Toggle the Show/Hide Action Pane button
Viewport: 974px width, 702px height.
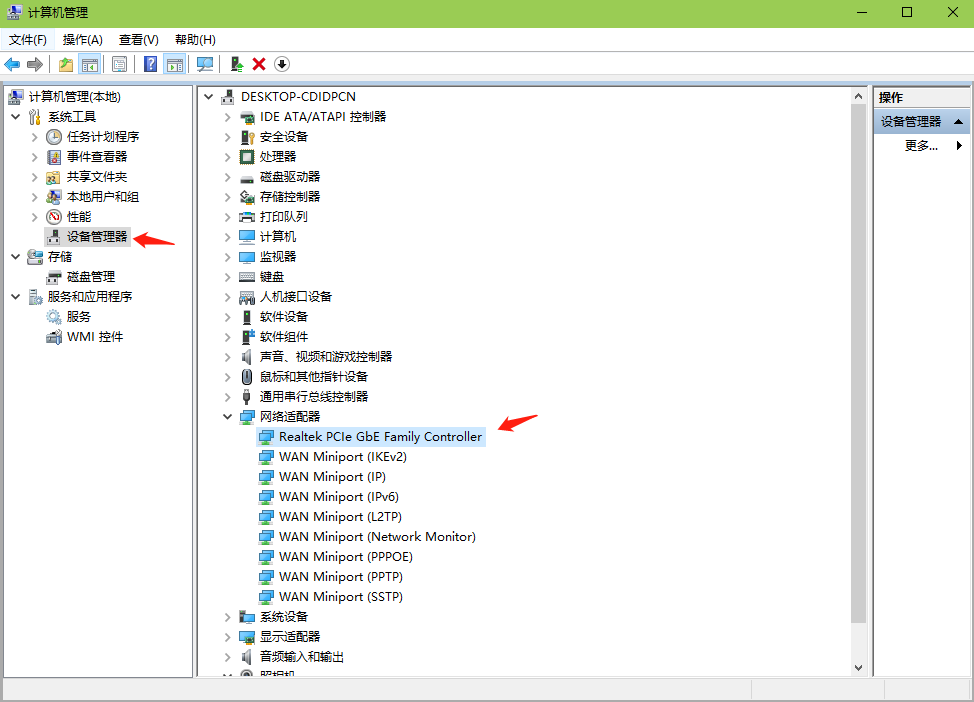(175, 64)
